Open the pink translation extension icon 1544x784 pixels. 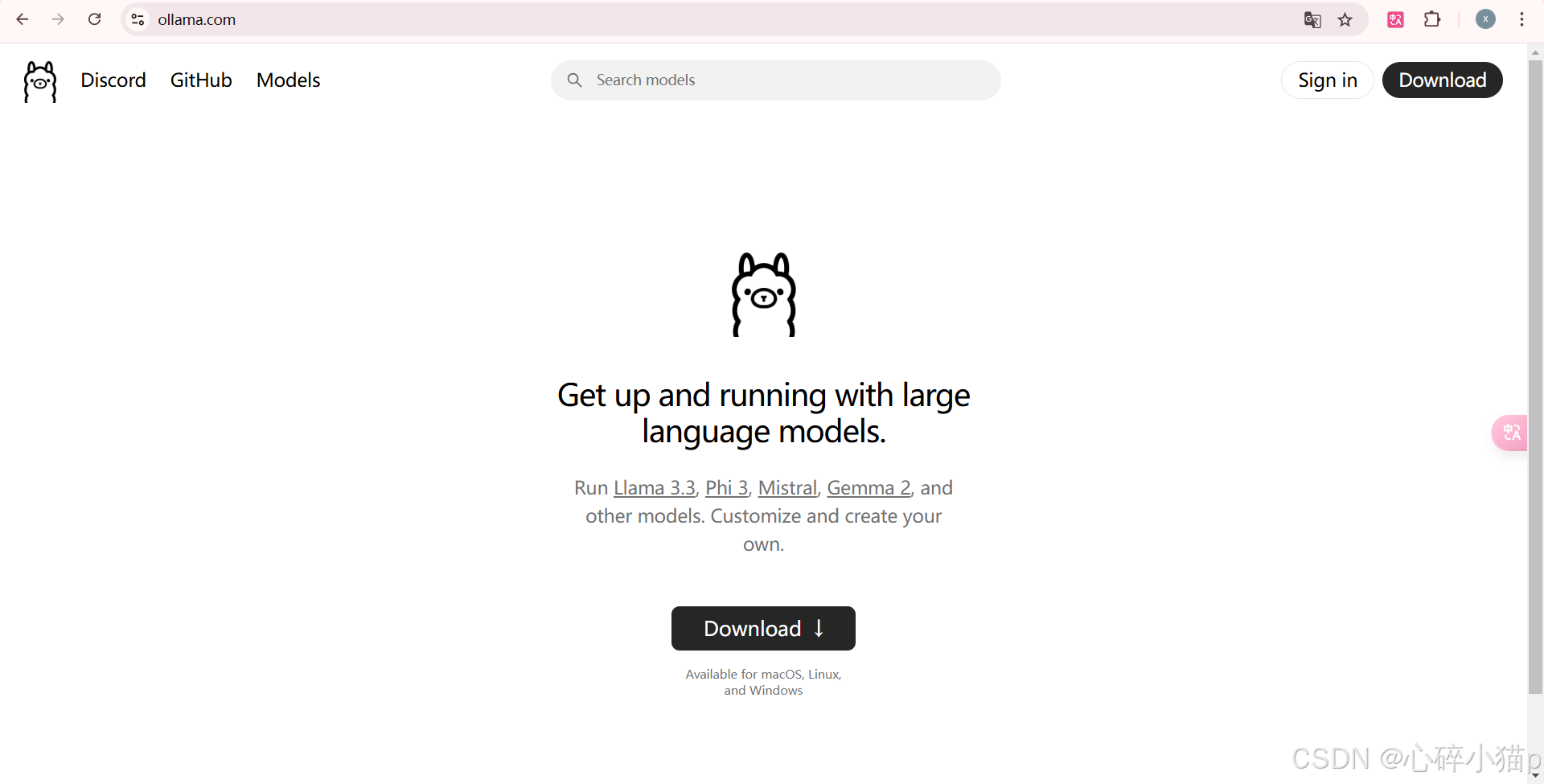click(1395, 19)
